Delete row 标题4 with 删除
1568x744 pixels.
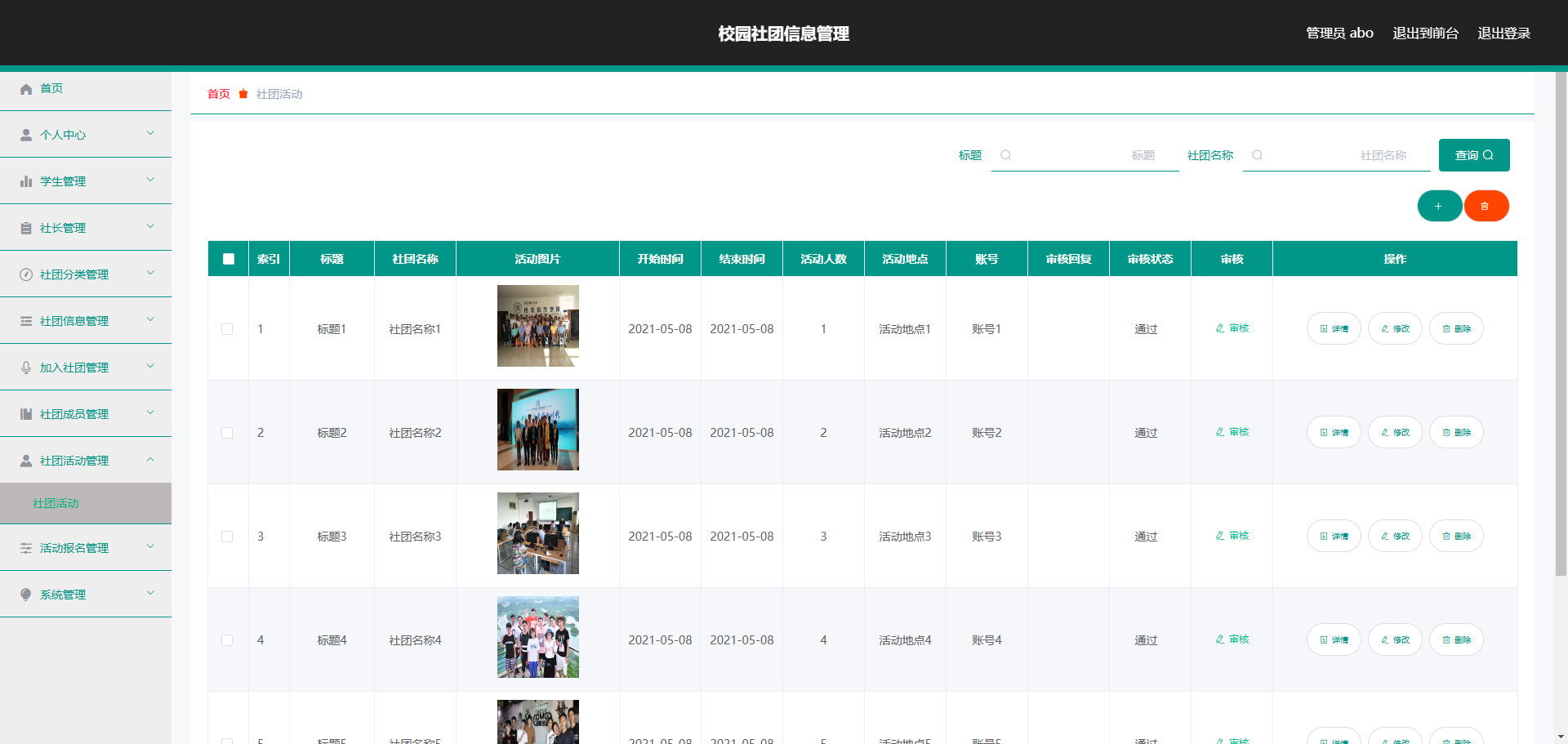[x=1456, y=639]
